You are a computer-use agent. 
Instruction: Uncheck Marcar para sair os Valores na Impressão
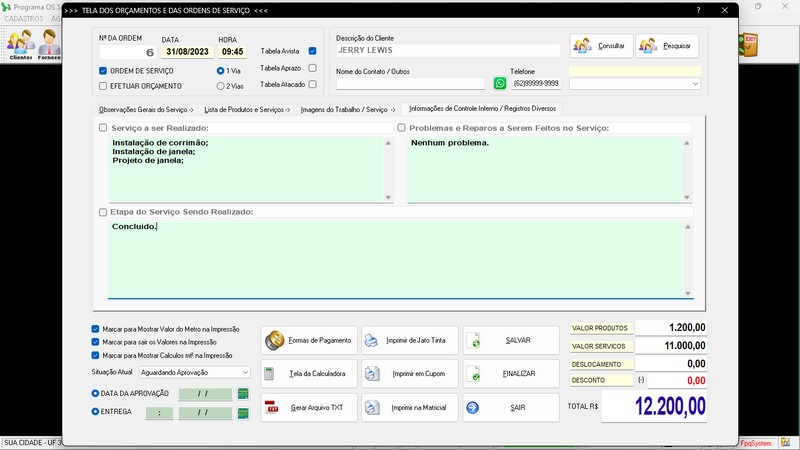[x=95, y=341]
